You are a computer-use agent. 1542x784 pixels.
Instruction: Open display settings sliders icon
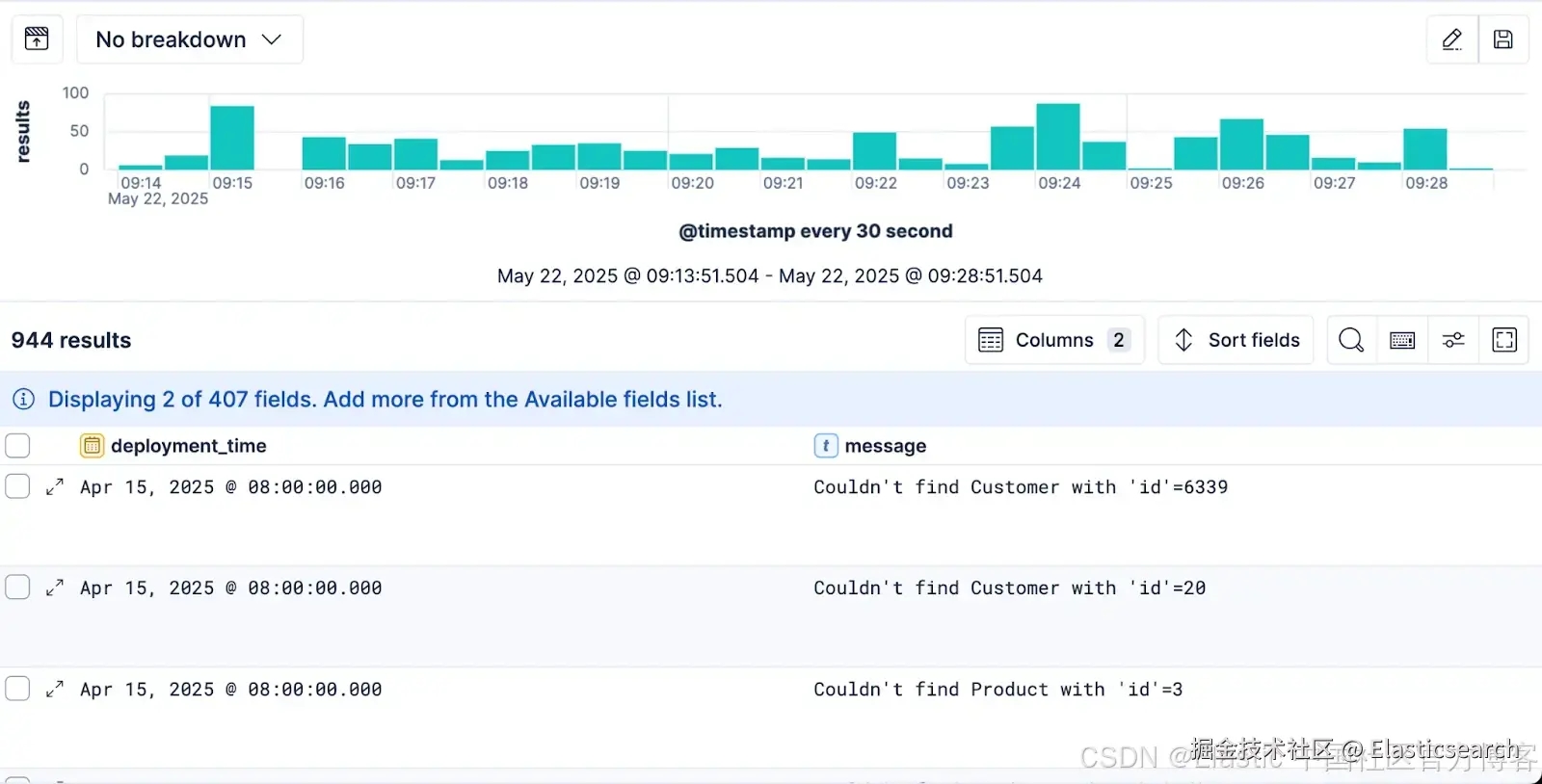pyautogui.click(x=1453, y=340)
